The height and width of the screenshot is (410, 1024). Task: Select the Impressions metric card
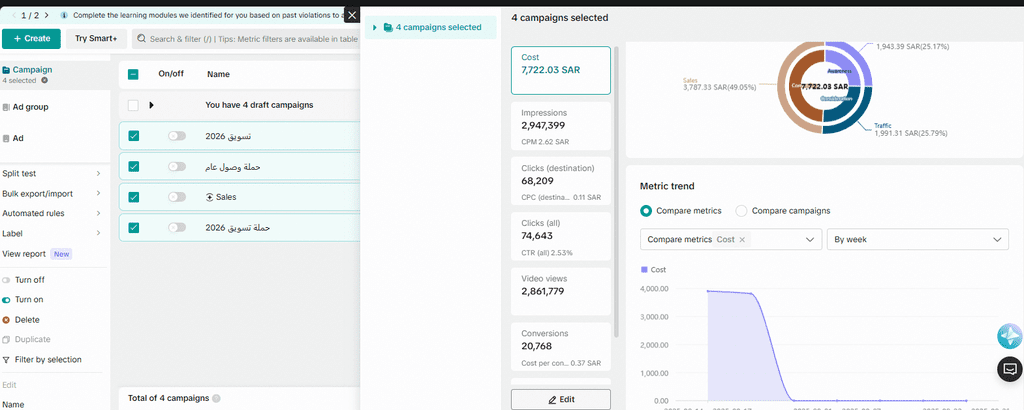click(x=561, y=126)
